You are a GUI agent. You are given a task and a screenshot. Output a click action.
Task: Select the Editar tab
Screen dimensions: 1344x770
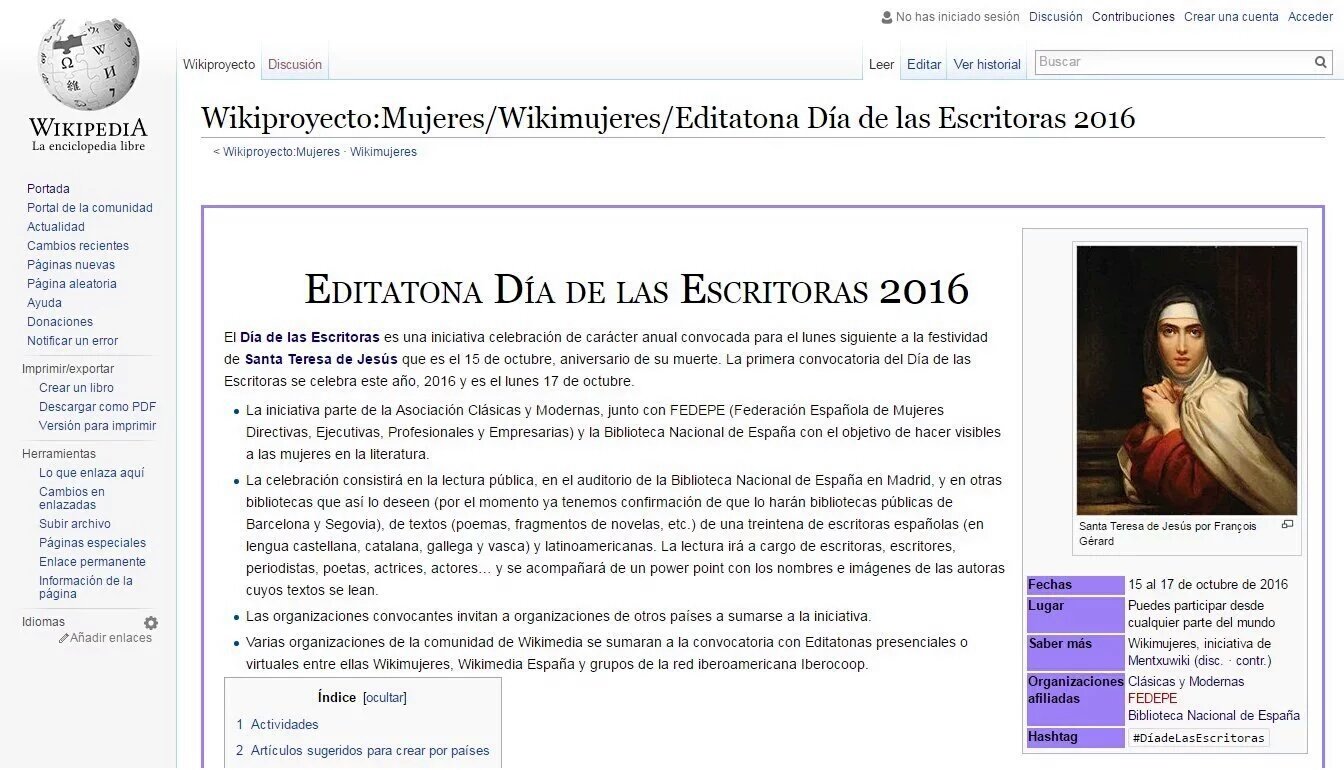click(x=924, y=65)
